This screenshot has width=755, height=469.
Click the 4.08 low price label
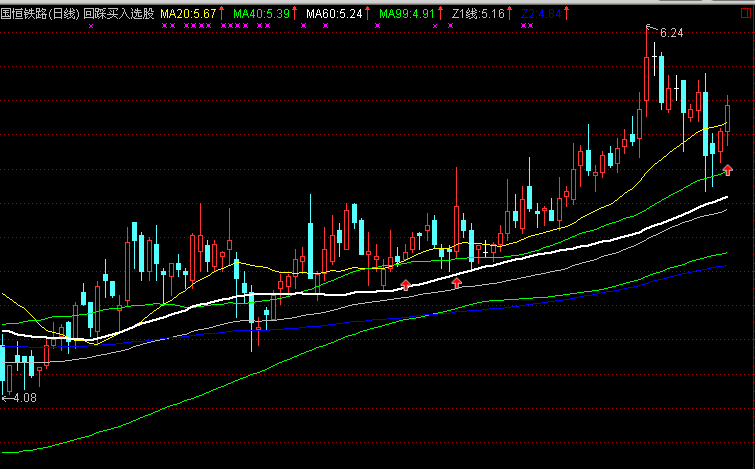coord(25,398)
